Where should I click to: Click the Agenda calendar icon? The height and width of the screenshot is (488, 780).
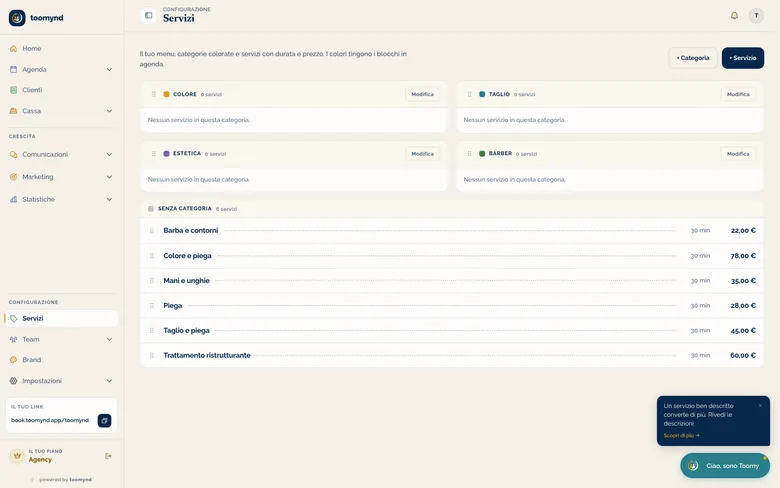pyautogui.click(x=13, y=70)
